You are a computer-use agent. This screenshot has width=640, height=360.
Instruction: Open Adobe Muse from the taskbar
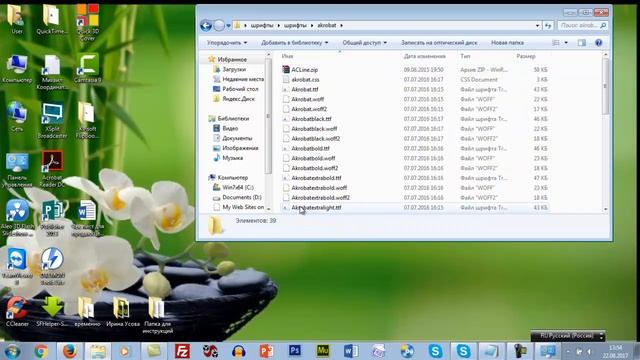click(323, 351)
